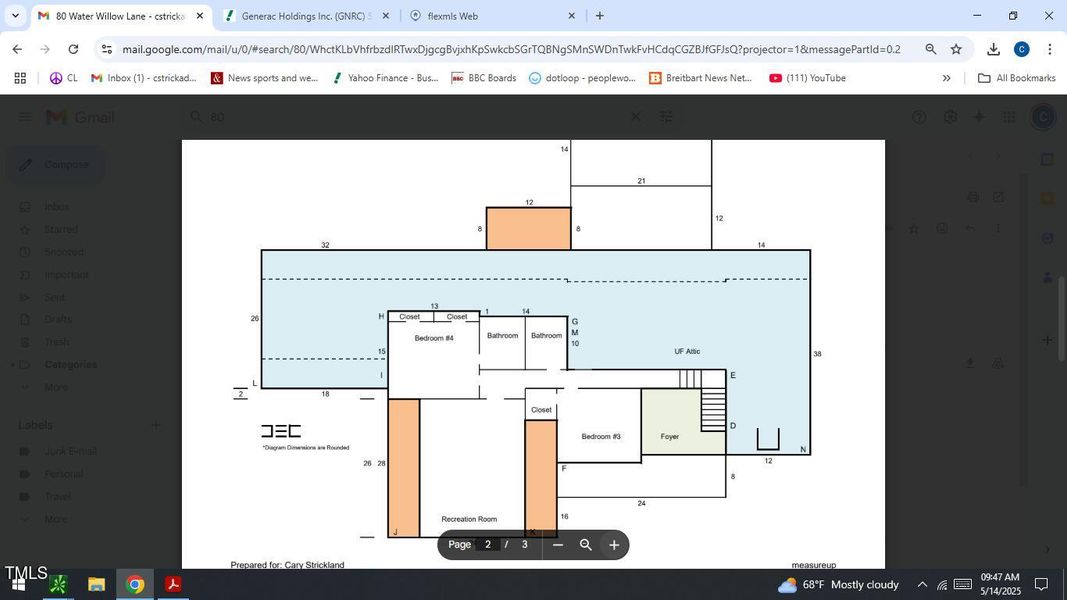Screen dimensions: 1067x600
Task: Show more bookmarks via the chevron
Action: coord(947,78)
